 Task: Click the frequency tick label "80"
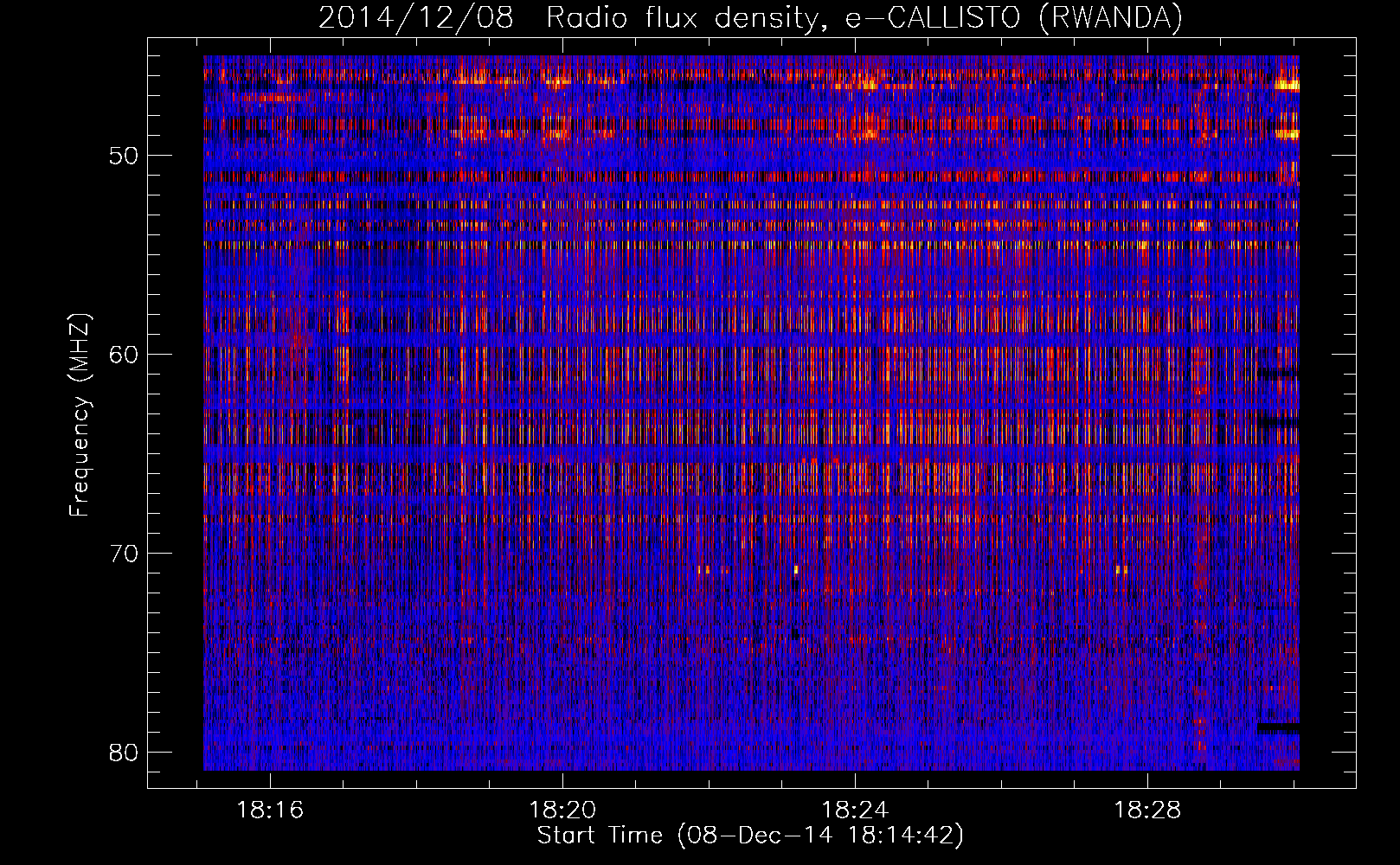[125, 753]
